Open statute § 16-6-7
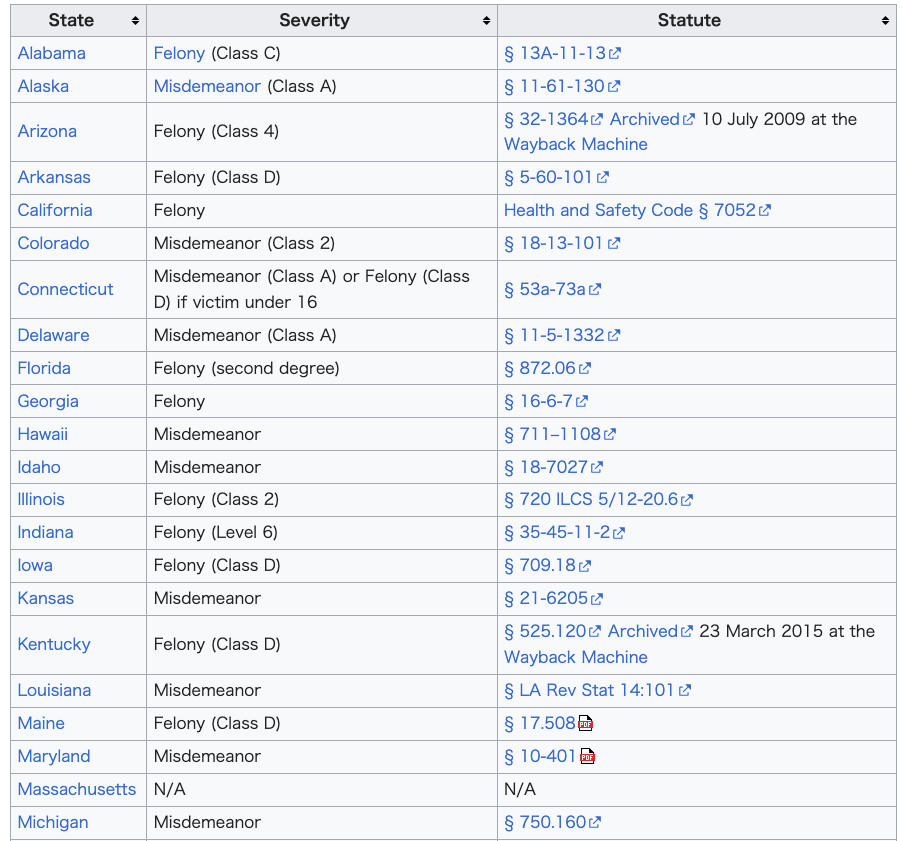 pos(539,402)
